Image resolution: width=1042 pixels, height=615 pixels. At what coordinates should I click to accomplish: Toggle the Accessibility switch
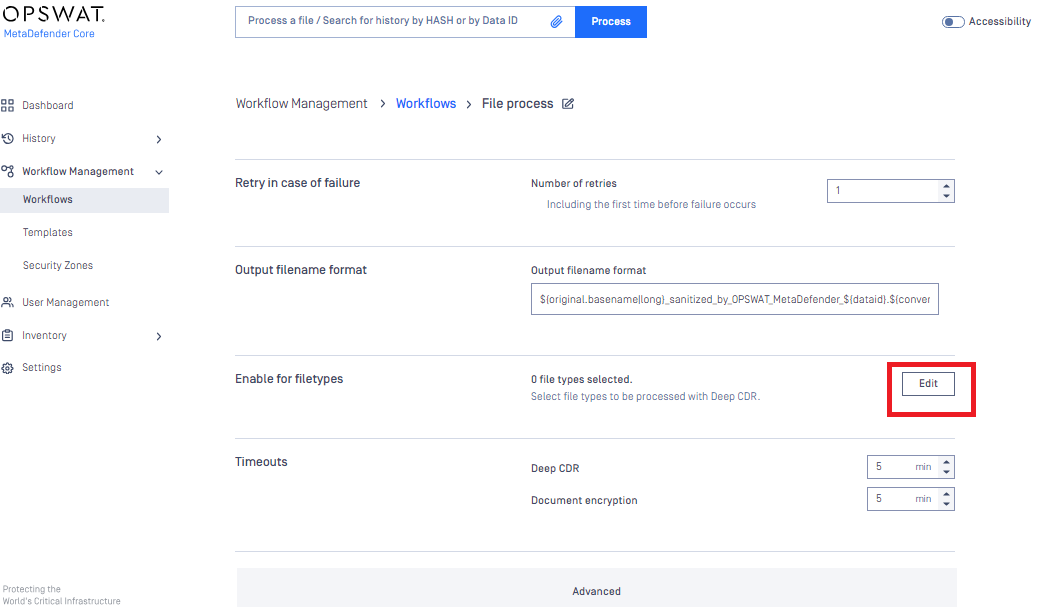tap(953, 22)
